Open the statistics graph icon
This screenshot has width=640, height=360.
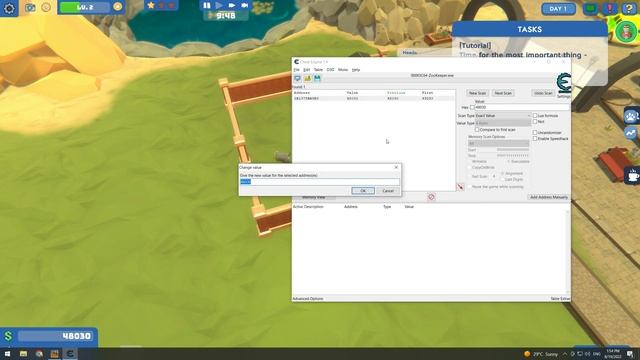pyautogui.click(x=631, y=133)
